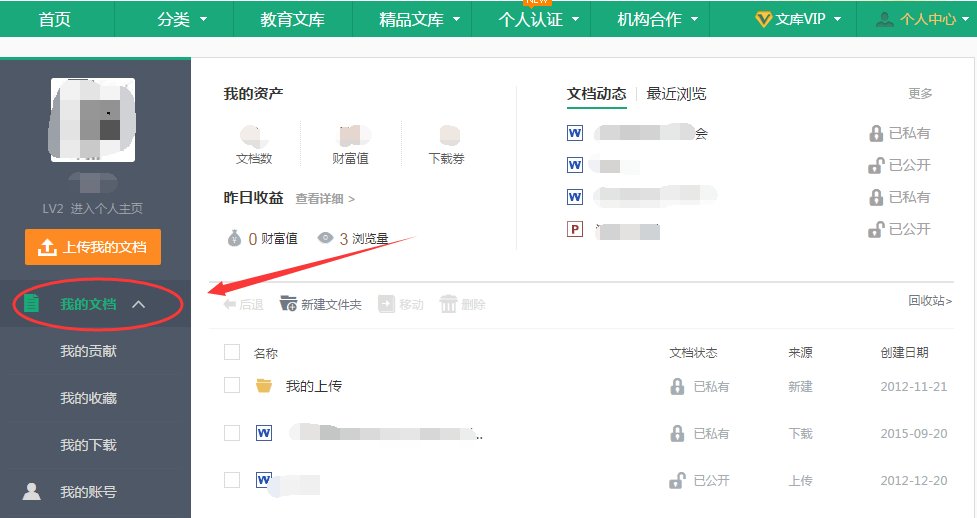Screen dimensions: 977x518
Task: Click the user icon beside 个人中心
Action: 884,19
